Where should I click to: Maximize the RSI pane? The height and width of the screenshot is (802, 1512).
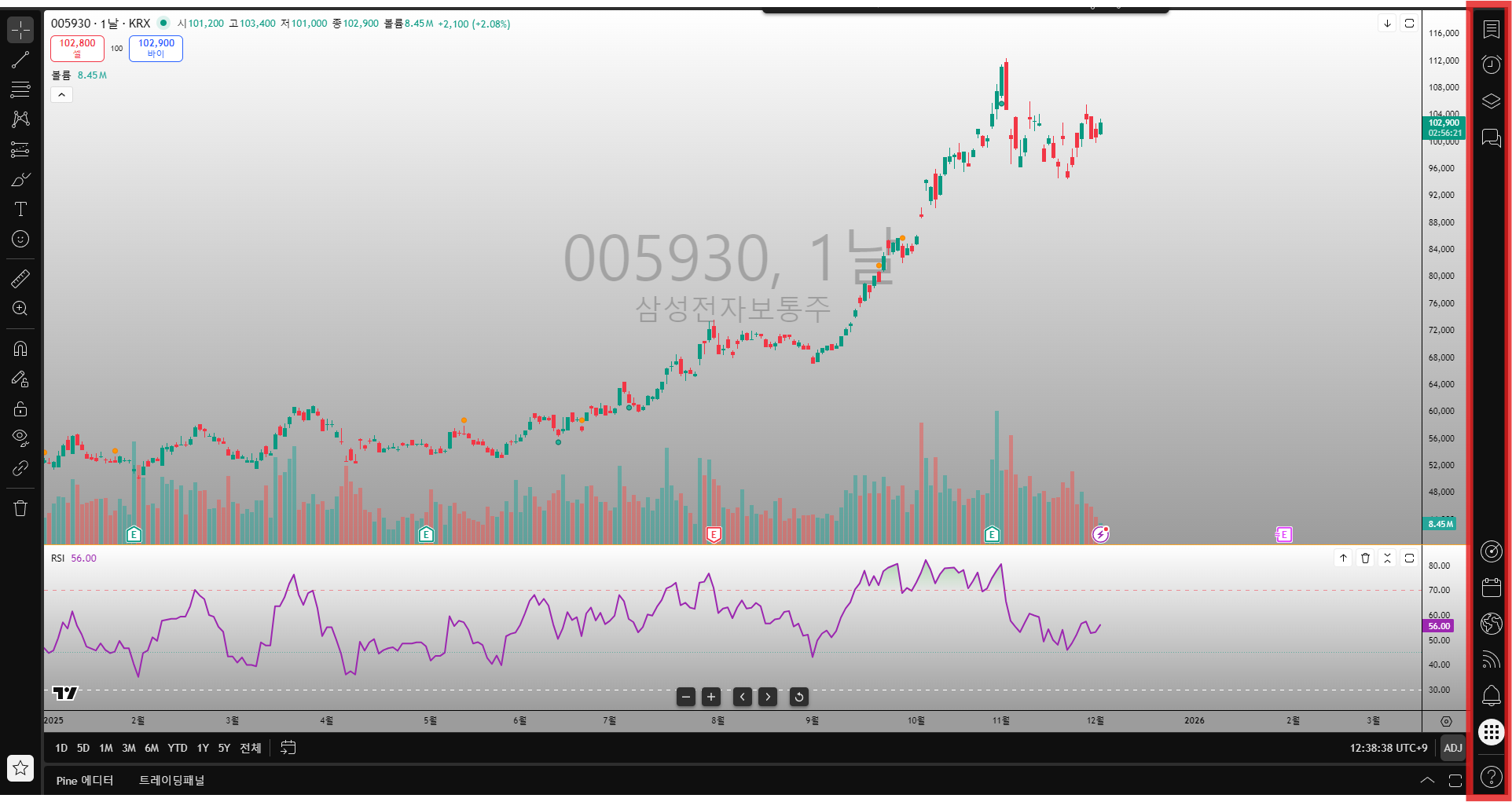(1409, 558)
